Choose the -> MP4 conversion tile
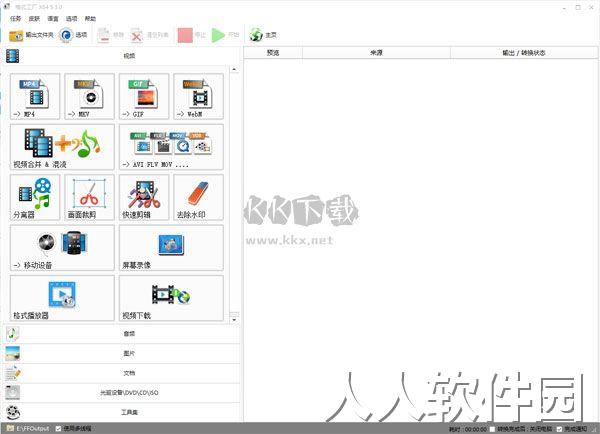600x434 pixels. (x=35, y=96)
